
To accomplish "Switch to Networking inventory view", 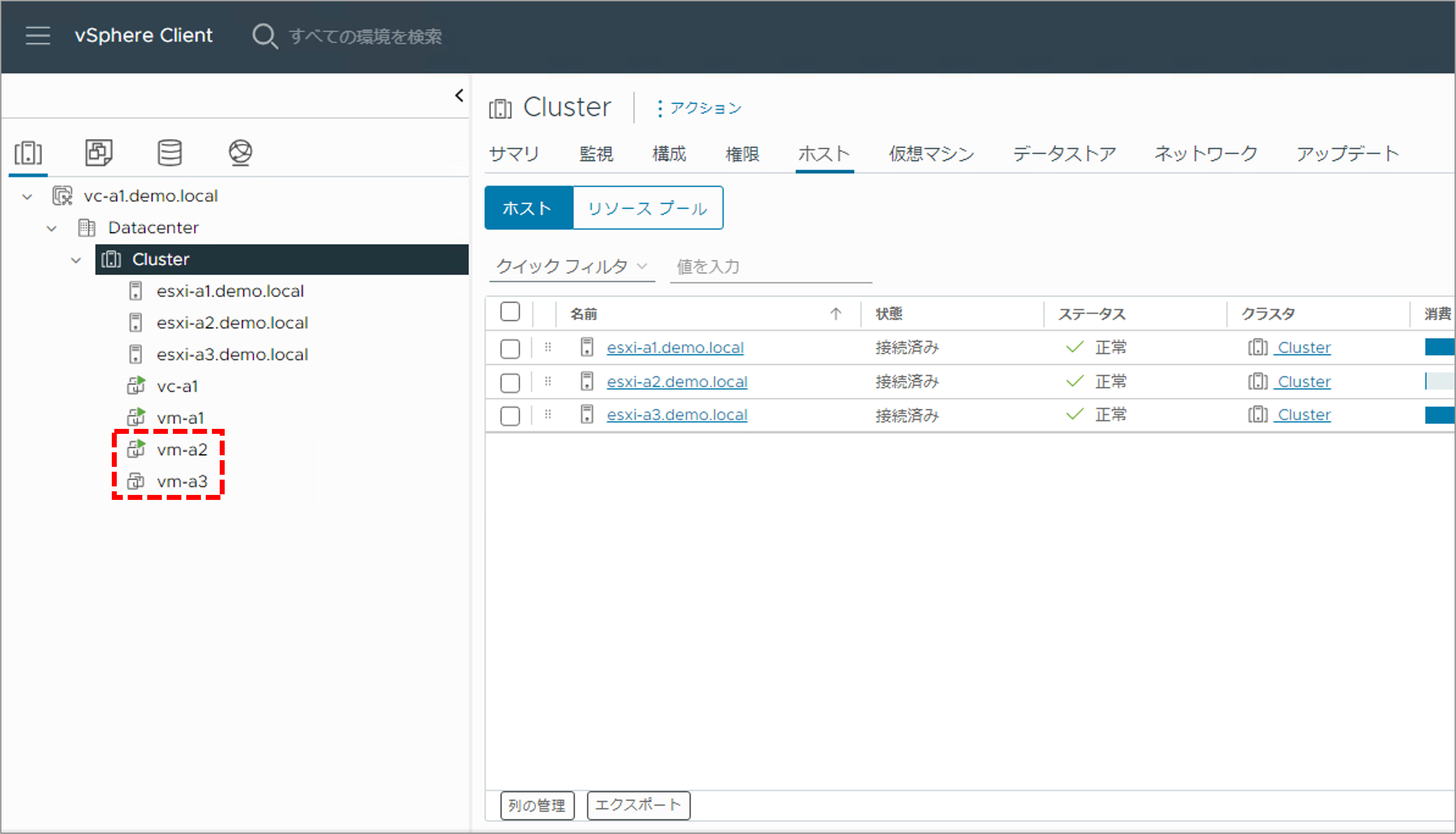I will (x=240, y=153).
